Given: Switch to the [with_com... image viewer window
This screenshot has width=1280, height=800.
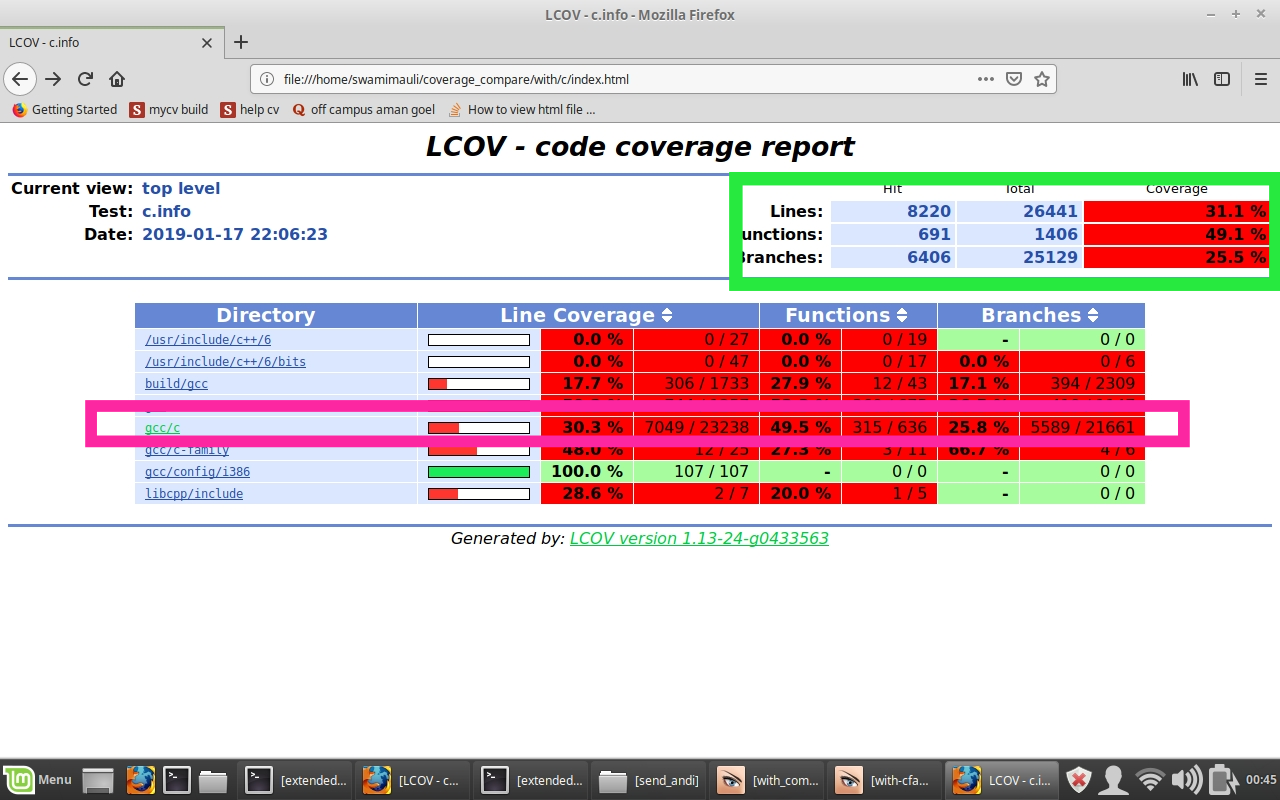Looking at the screenshot, I should [x=767, y=780].
